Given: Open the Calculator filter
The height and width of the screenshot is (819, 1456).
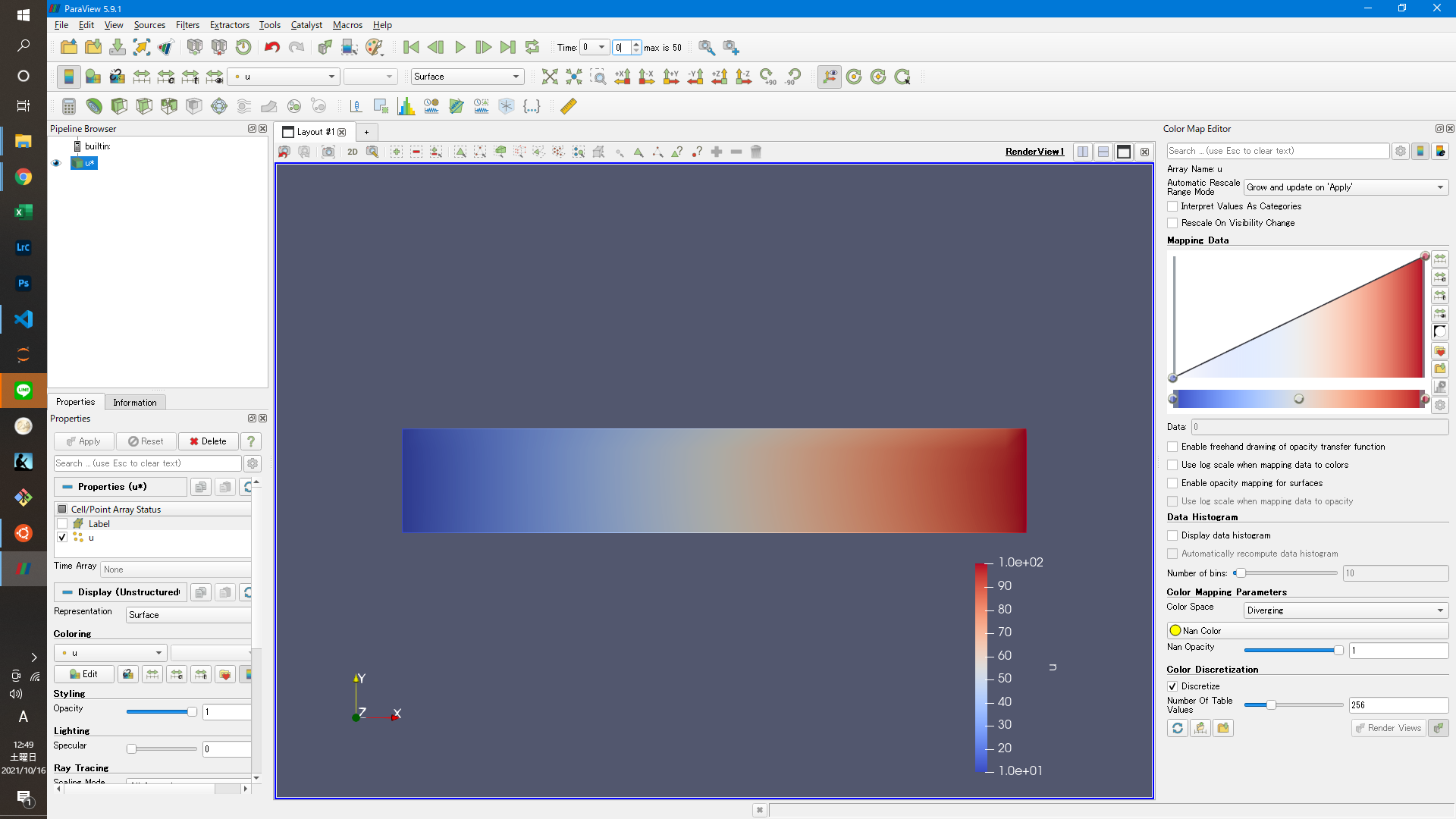Looking at the screenshot, I should (69, 106).
